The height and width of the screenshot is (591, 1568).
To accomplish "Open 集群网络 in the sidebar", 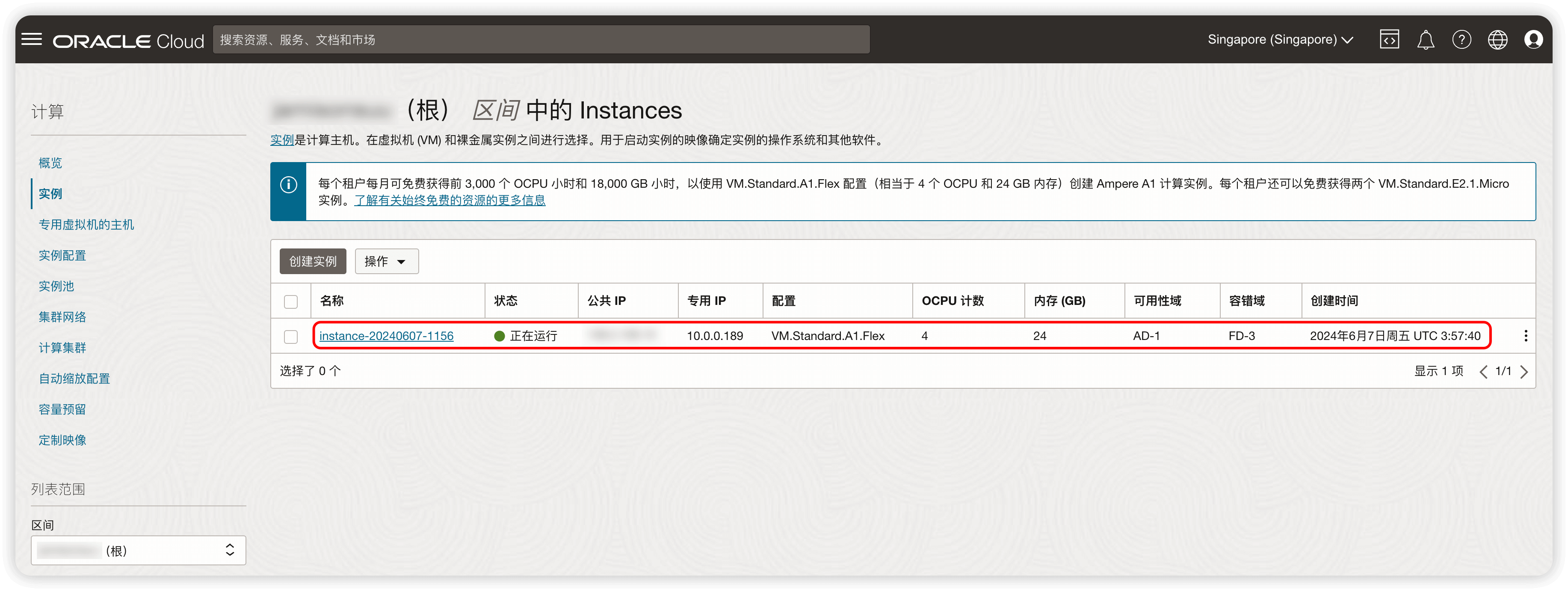I will coord(63,317).
